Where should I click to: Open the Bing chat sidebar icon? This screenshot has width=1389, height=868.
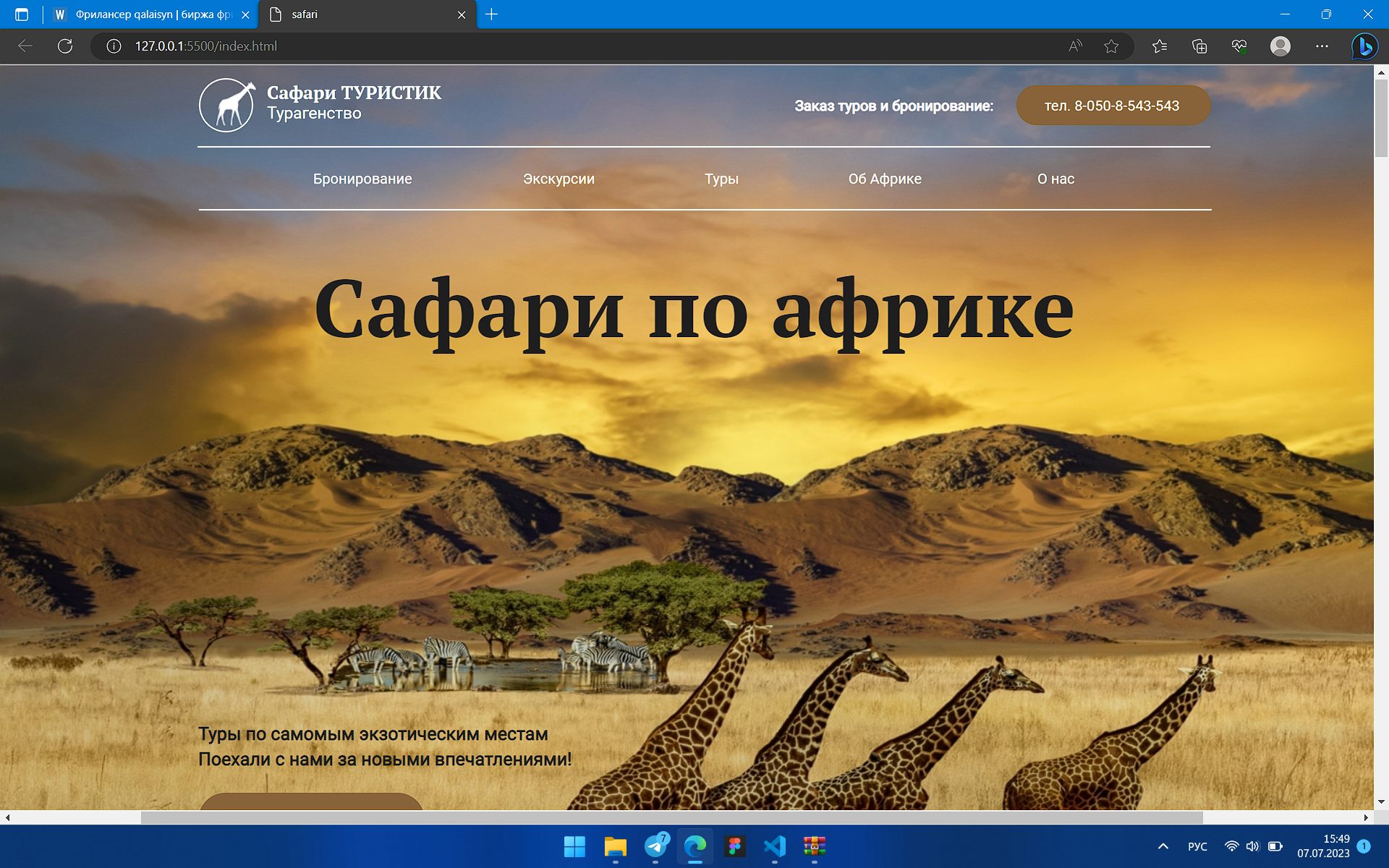[x=1365, y=46]
